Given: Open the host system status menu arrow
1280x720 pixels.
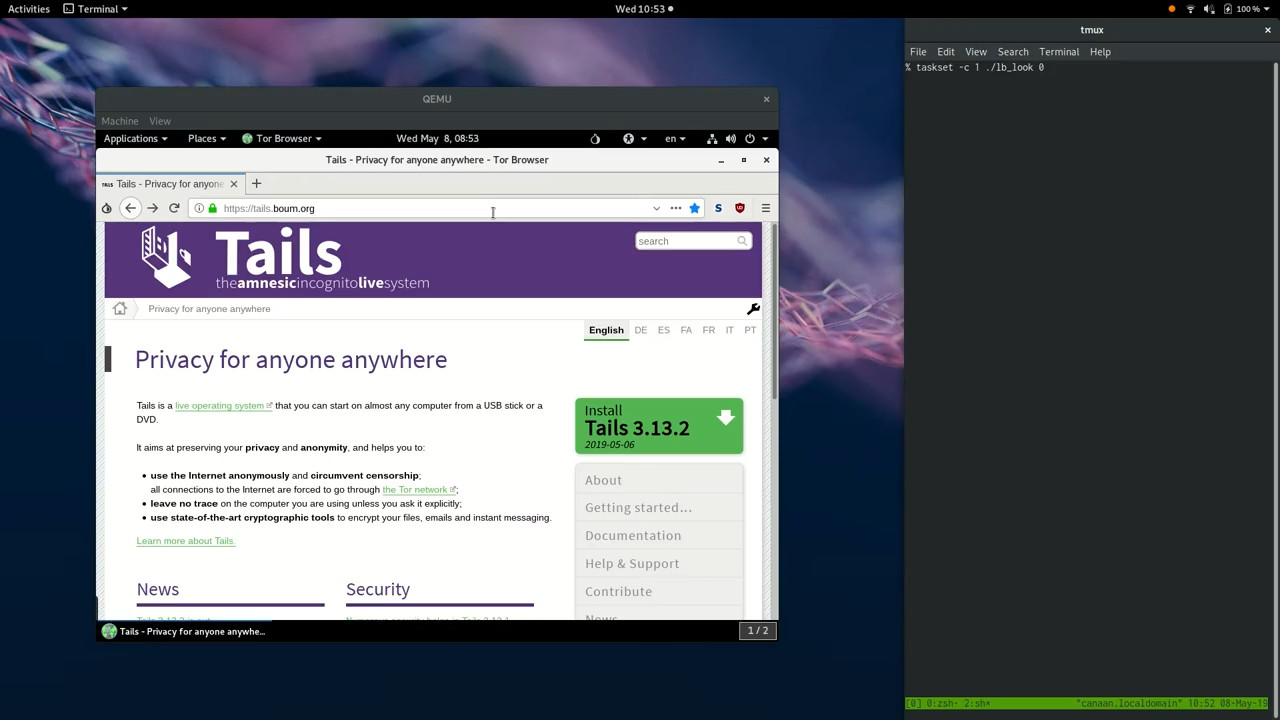Looking at the screenshot, I should (1267, 9).
